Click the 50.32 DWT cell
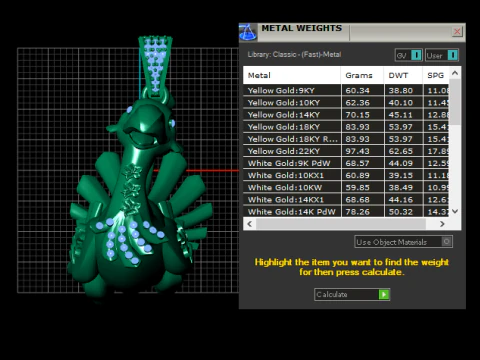Image resolution: width=480 pixels, height=360 pixels. [x=404, y=212]
